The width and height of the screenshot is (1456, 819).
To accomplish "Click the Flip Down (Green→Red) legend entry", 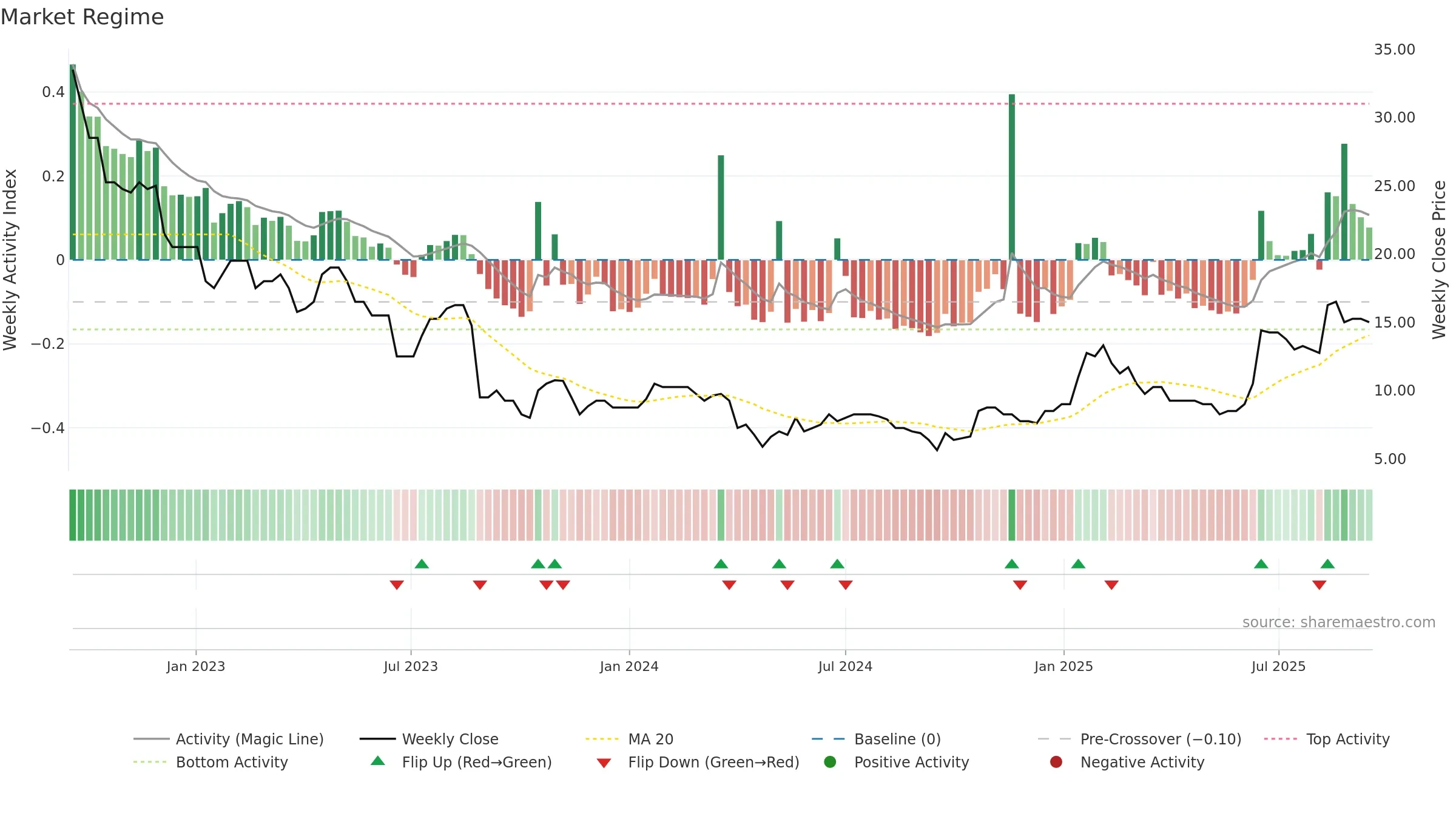I will pos(698,762).
